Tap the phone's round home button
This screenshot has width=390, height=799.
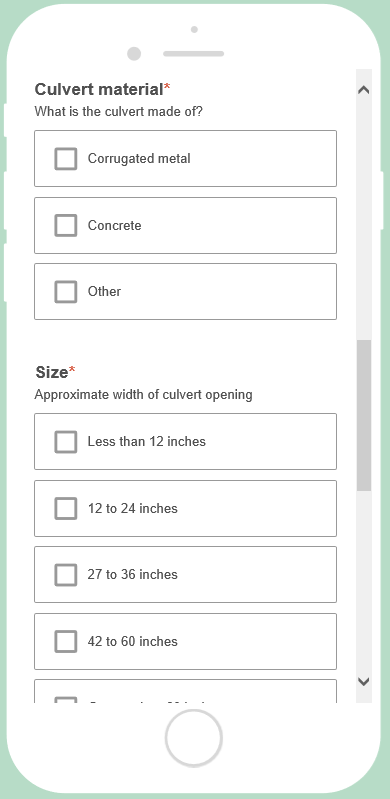tap(194, 738)
